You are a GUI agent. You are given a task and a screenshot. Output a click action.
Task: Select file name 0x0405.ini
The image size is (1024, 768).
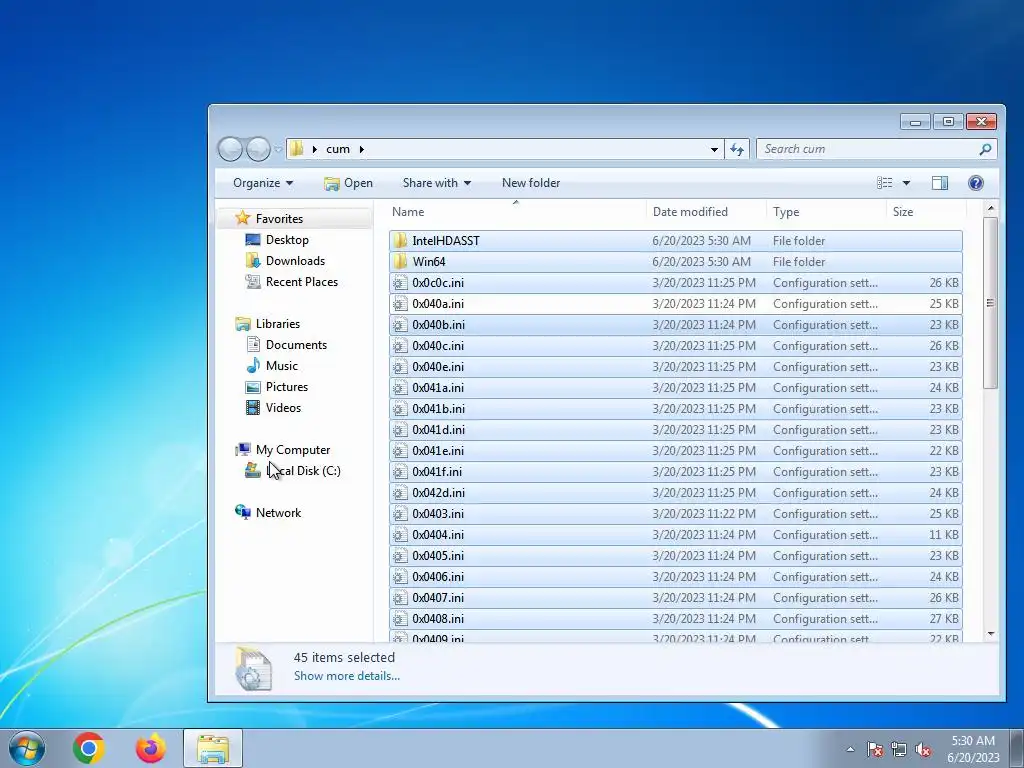pos(438,555)
